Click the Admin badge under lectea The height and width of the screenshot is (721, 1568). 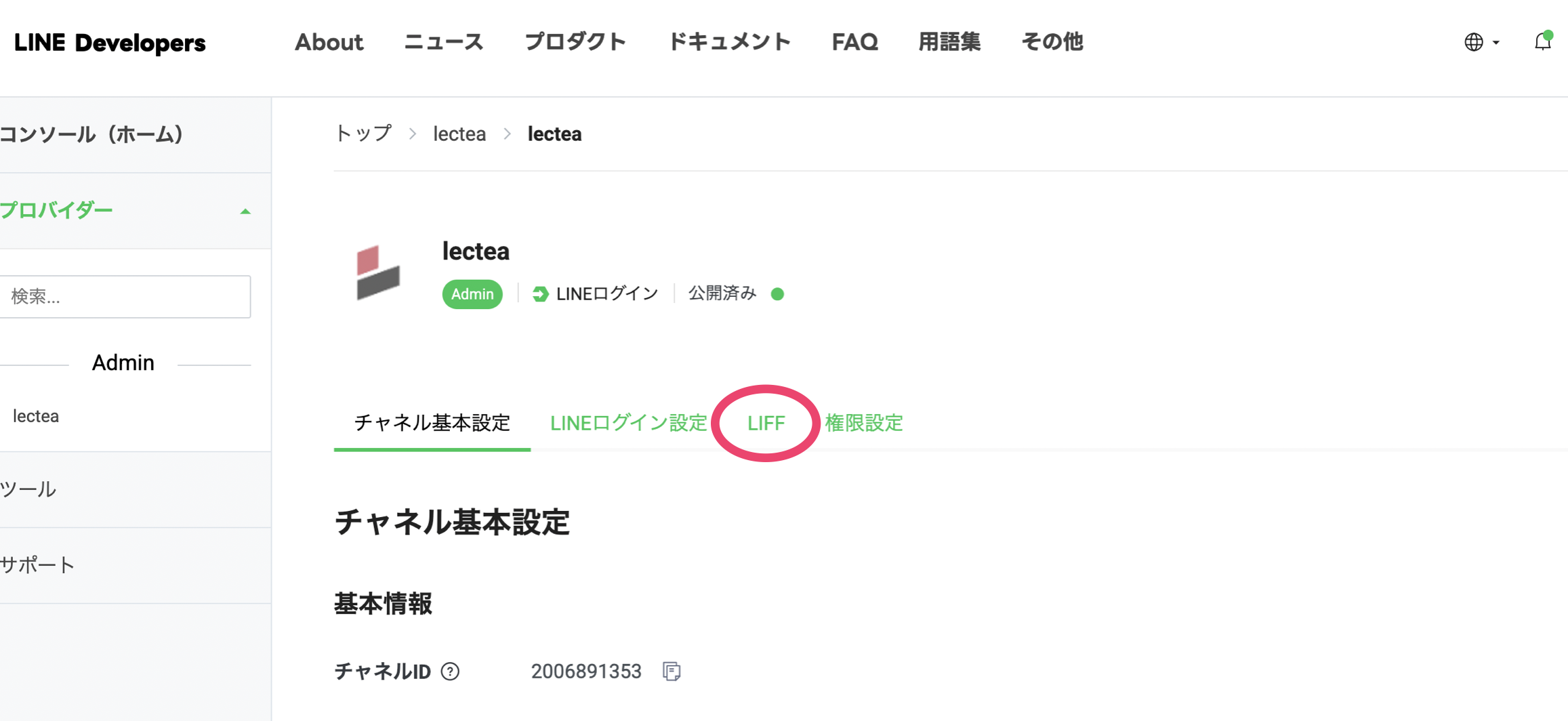point(472,293)
